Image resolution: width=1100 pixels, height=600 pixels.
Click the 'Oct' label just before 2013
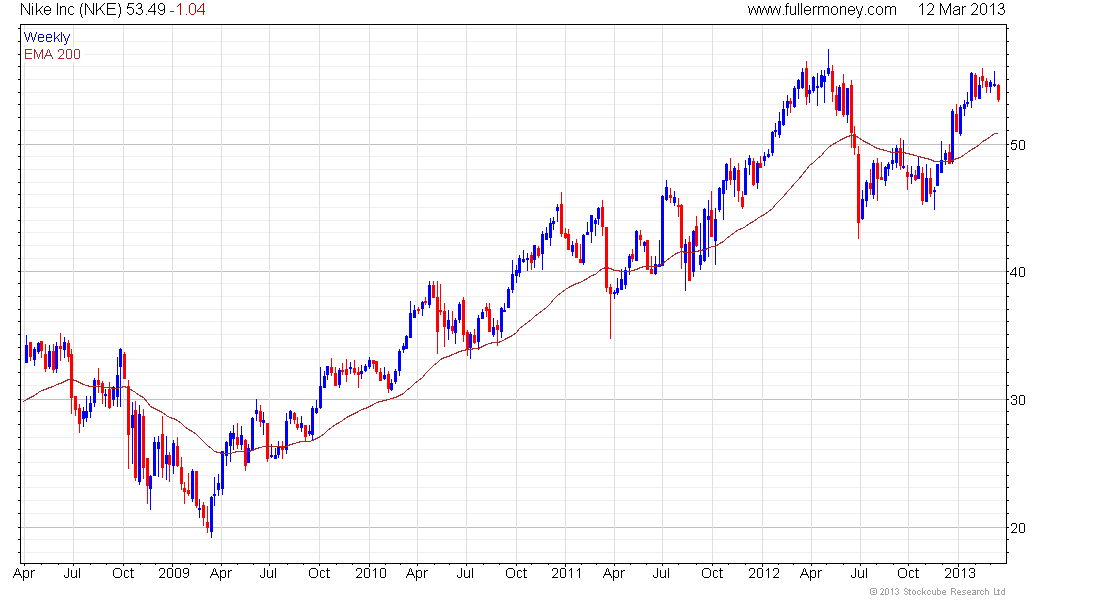[908, 573]
